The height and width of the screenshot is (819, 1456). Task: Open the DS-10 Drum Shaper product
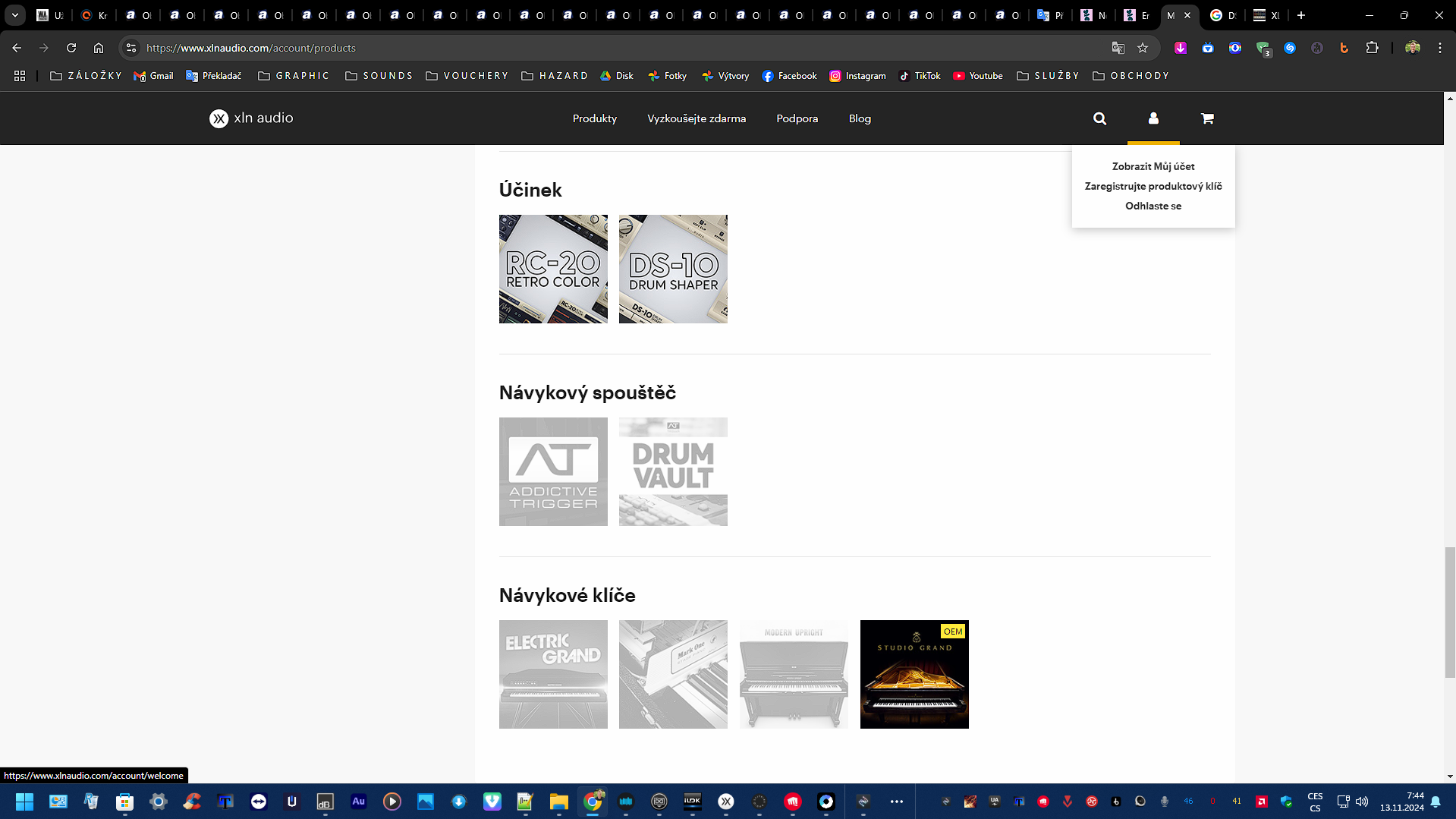pyautogui.click(x=673, y=269)
